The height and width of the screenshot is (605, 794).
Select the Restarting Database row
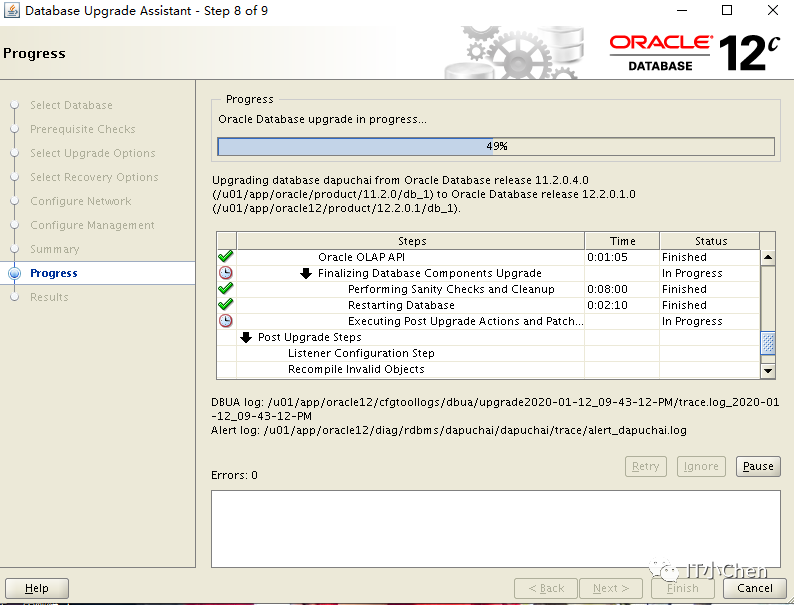pyautogui.click(x=489, y=305)
